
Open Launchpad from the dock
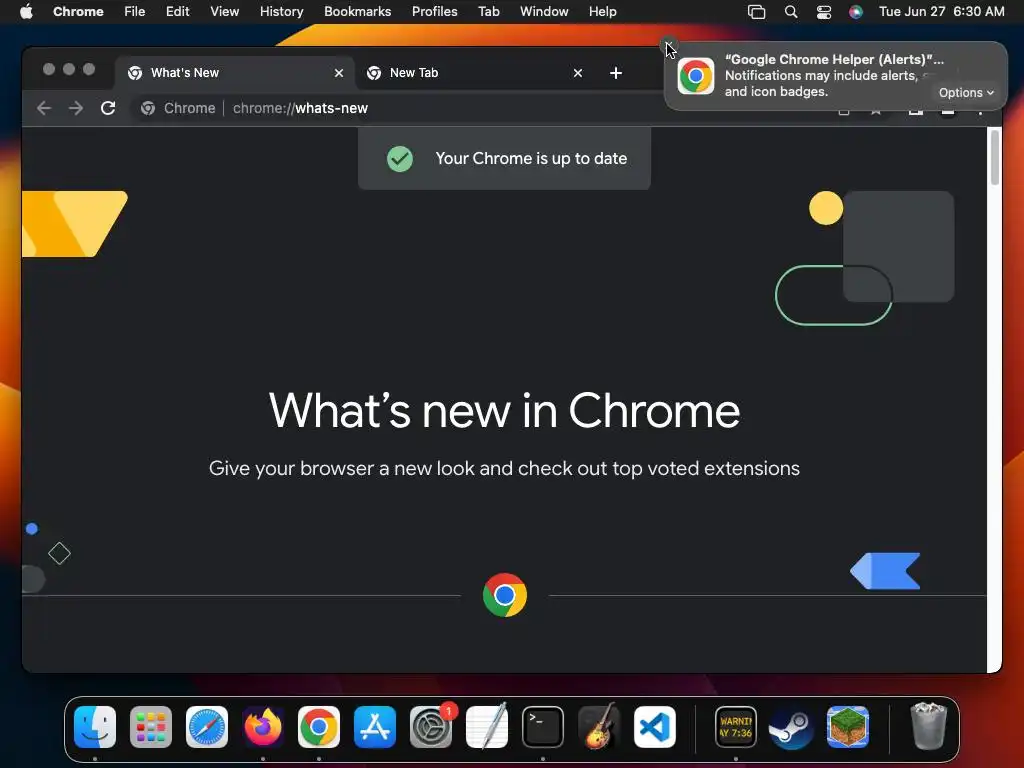(x=151, y=727)
